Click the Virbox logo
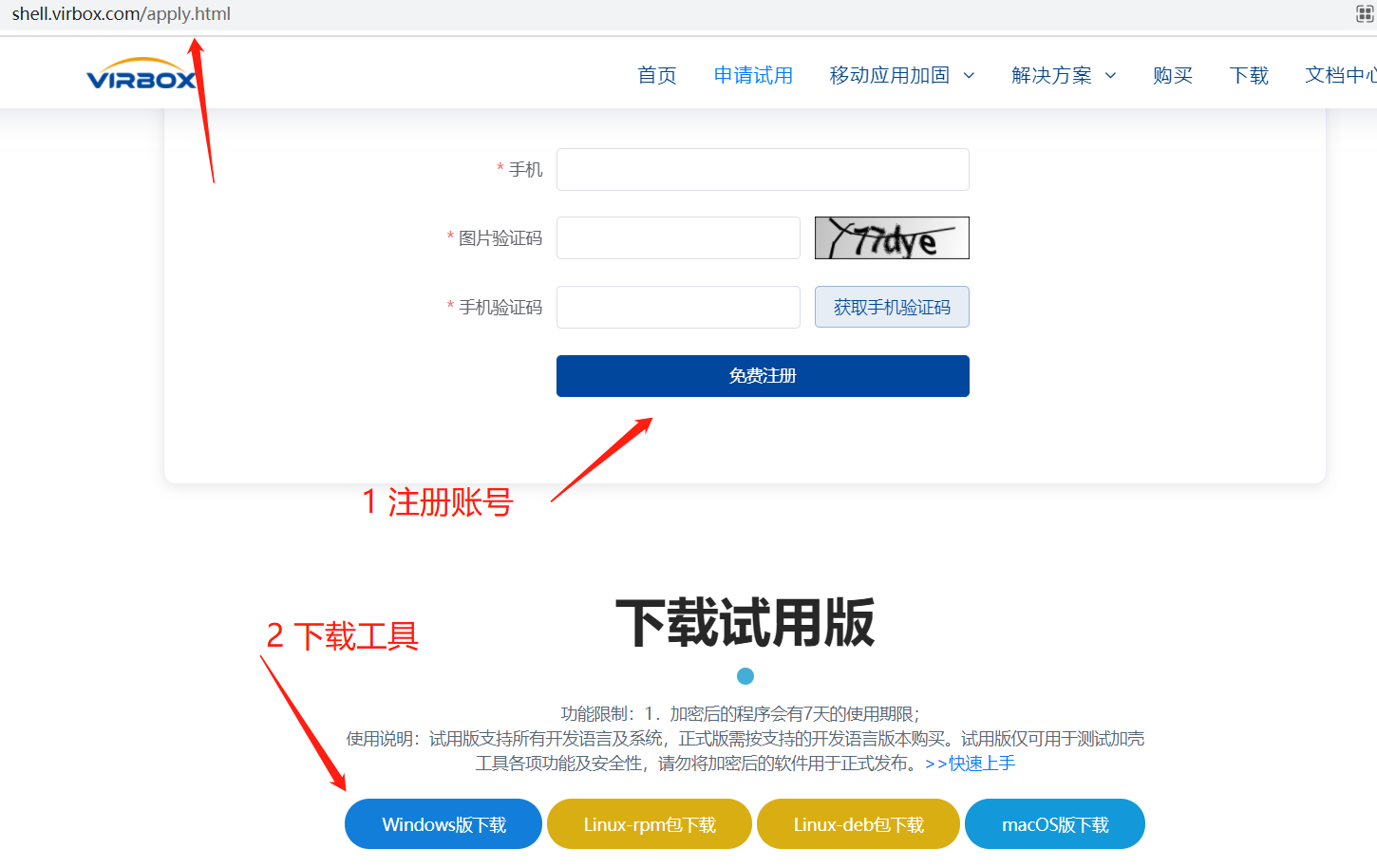This screenshot has width=1377, height=868. point(141,74)
